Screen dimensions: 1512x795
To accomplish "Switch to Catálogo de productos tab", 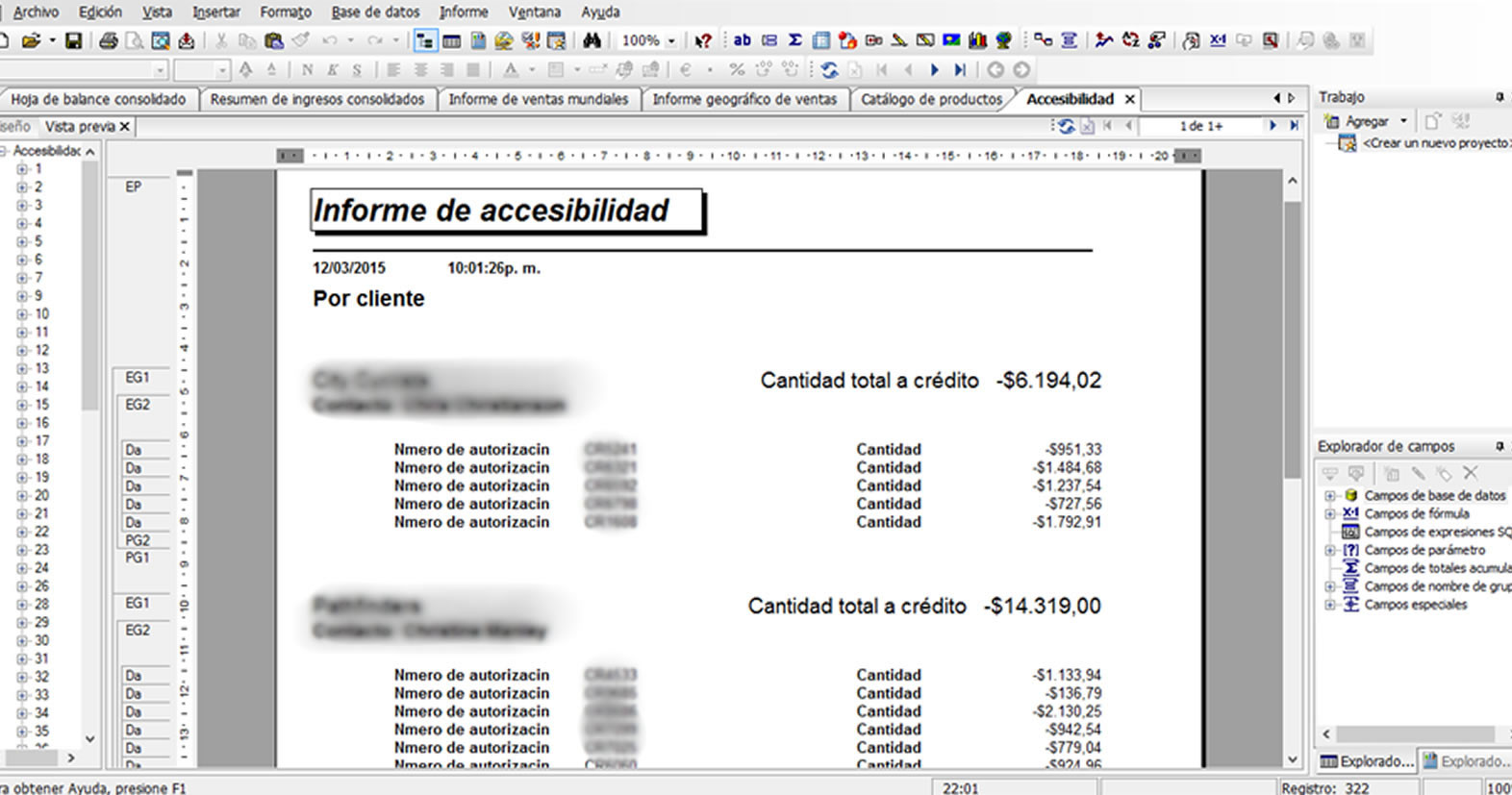I will (930, 99).
